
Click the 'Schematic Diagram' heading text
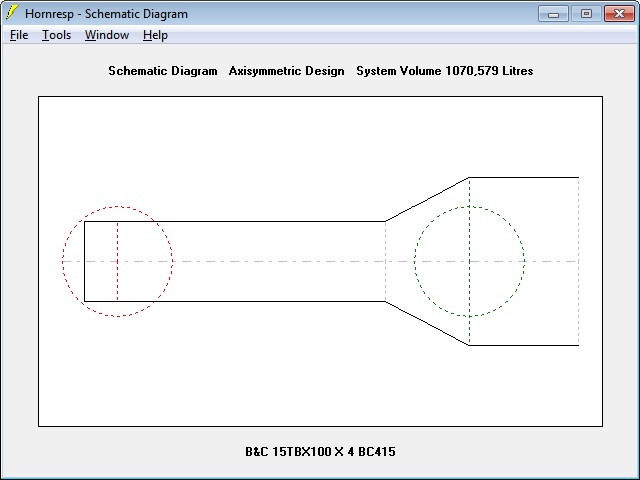coord(162,71)
